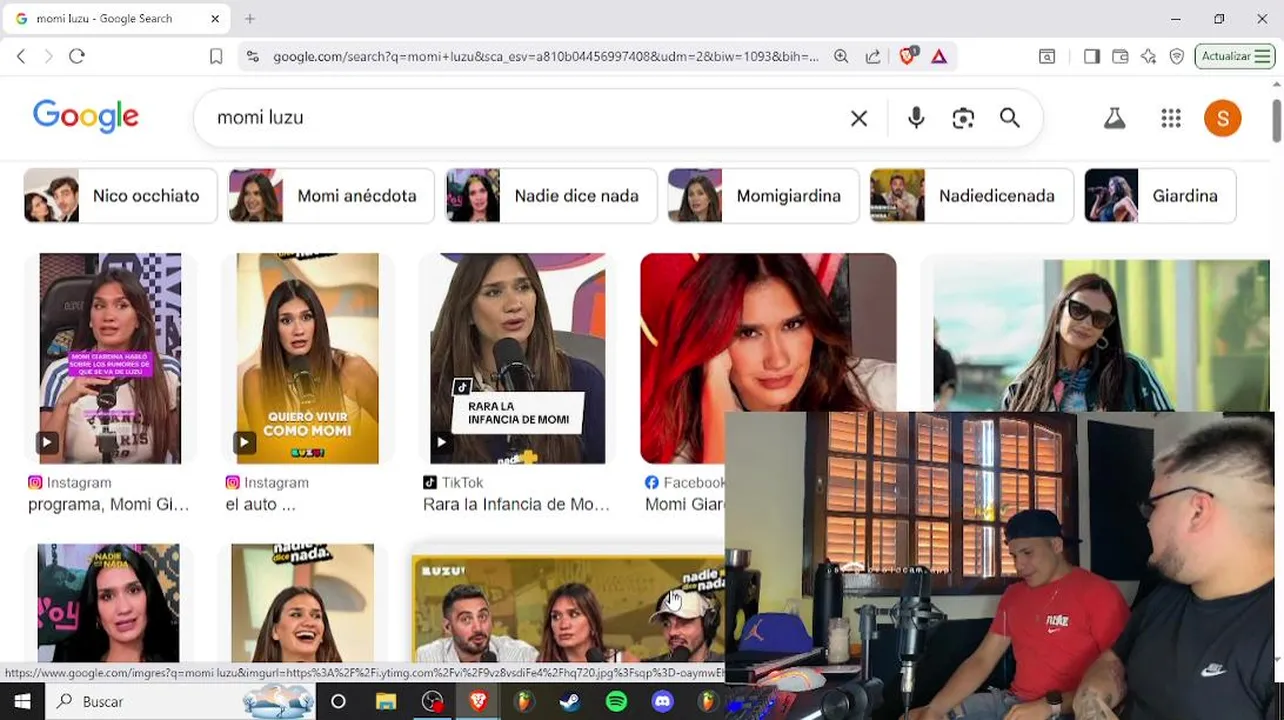Open Brave Rewards triangle icon

(x=939, y=57)
